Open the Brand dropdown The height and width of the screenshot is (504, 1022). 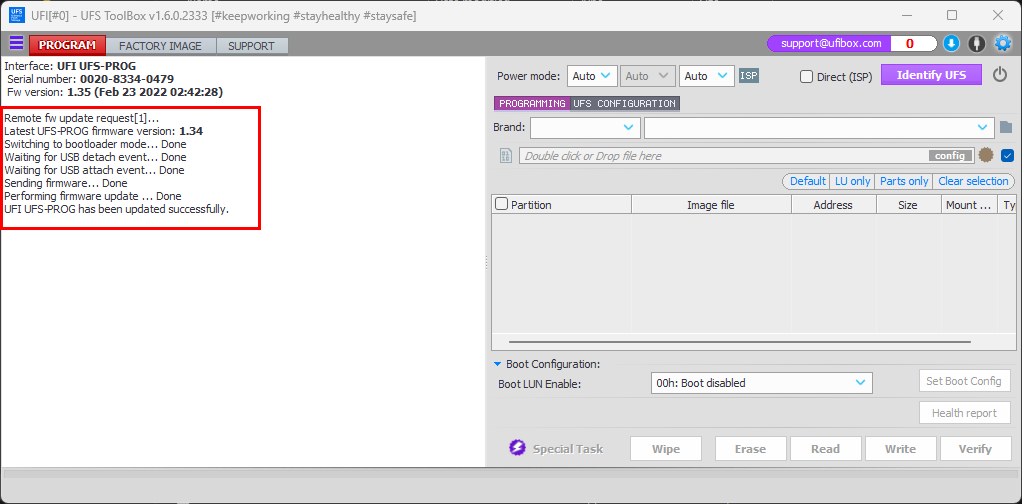[585, 127]
